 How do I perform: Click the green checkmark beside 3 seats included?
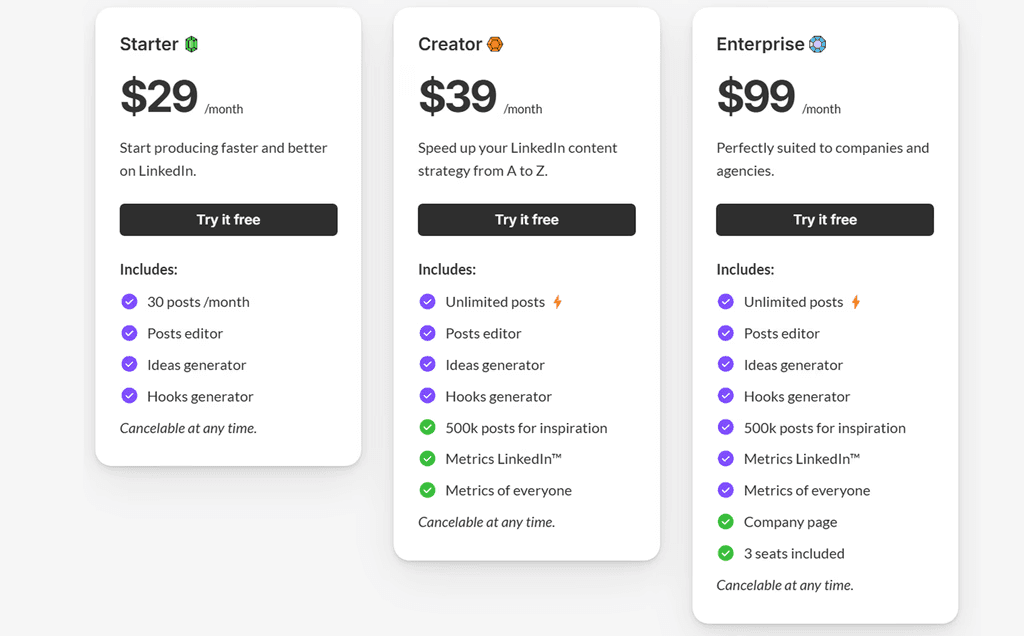click(726, 553)
